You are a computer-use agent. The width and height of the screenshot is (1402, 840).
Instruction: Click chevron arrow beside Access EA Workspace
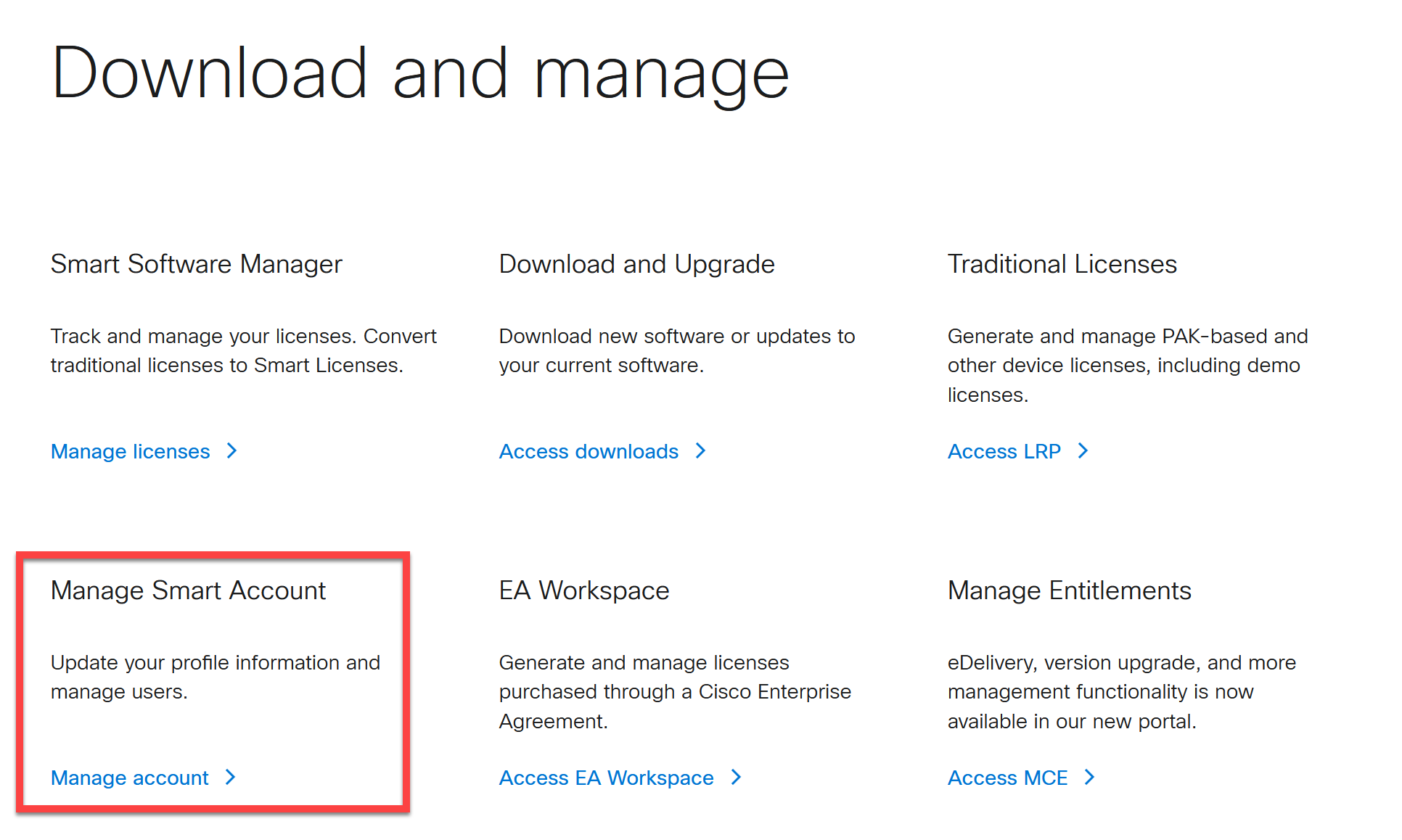(736, 777)
